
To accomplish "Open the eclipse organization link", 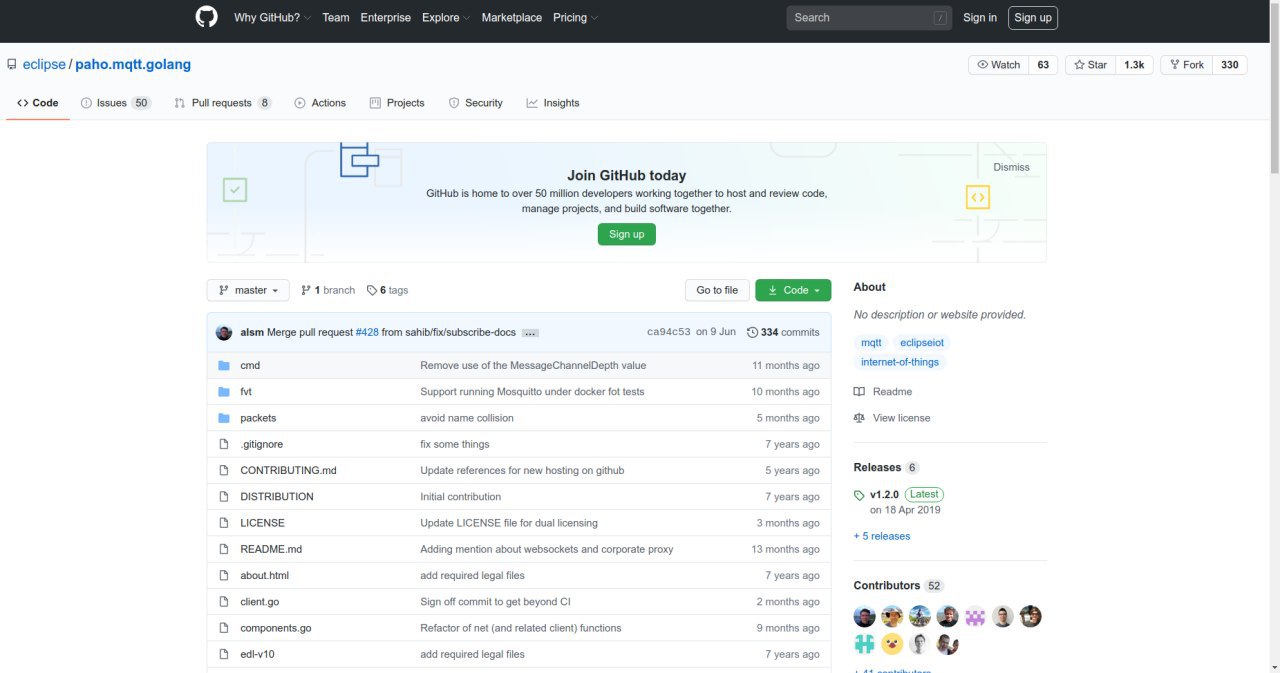I will [44, 65].
